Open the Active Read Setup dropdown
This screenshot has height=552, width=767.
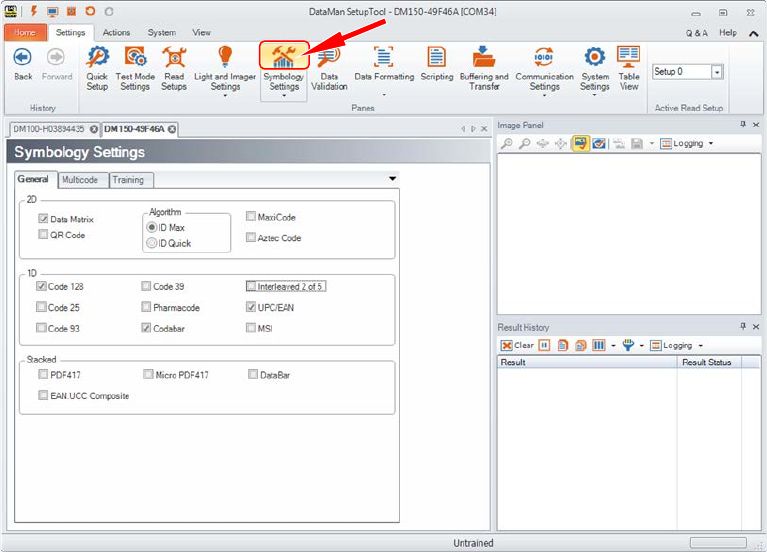point(716,72)
